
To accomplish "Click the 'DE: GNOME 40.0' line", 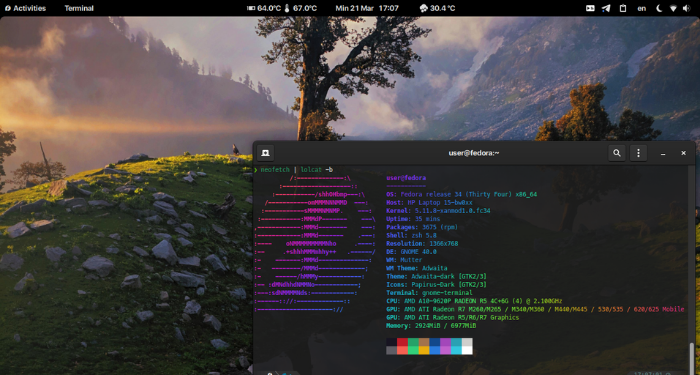I will [411, 252].
